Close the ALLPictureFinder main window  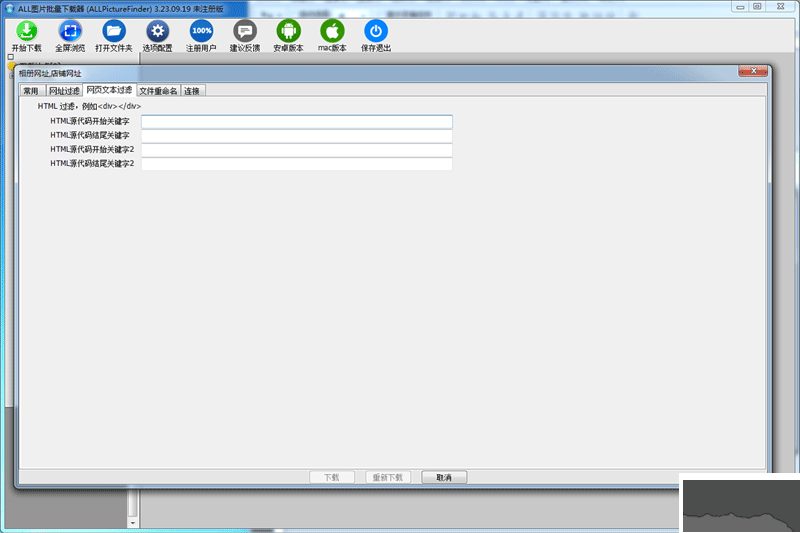(x=781, y=7)
